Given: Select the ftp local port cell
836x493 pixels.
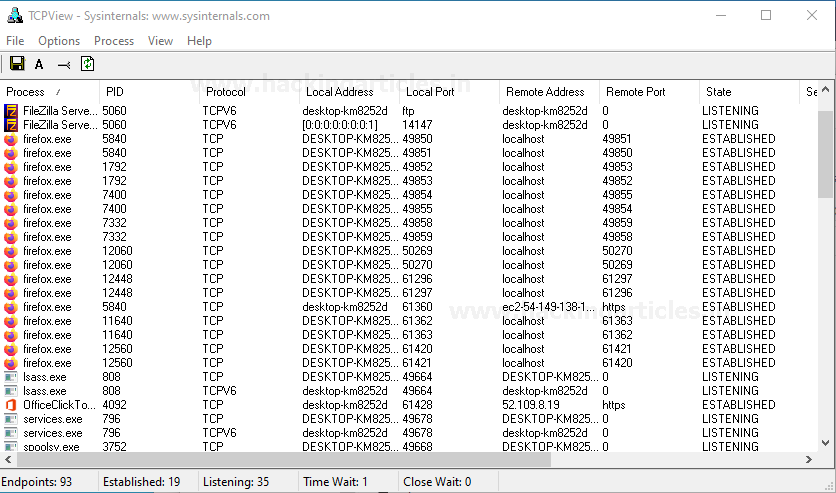Looking at the screenshot, I should 408,111.
